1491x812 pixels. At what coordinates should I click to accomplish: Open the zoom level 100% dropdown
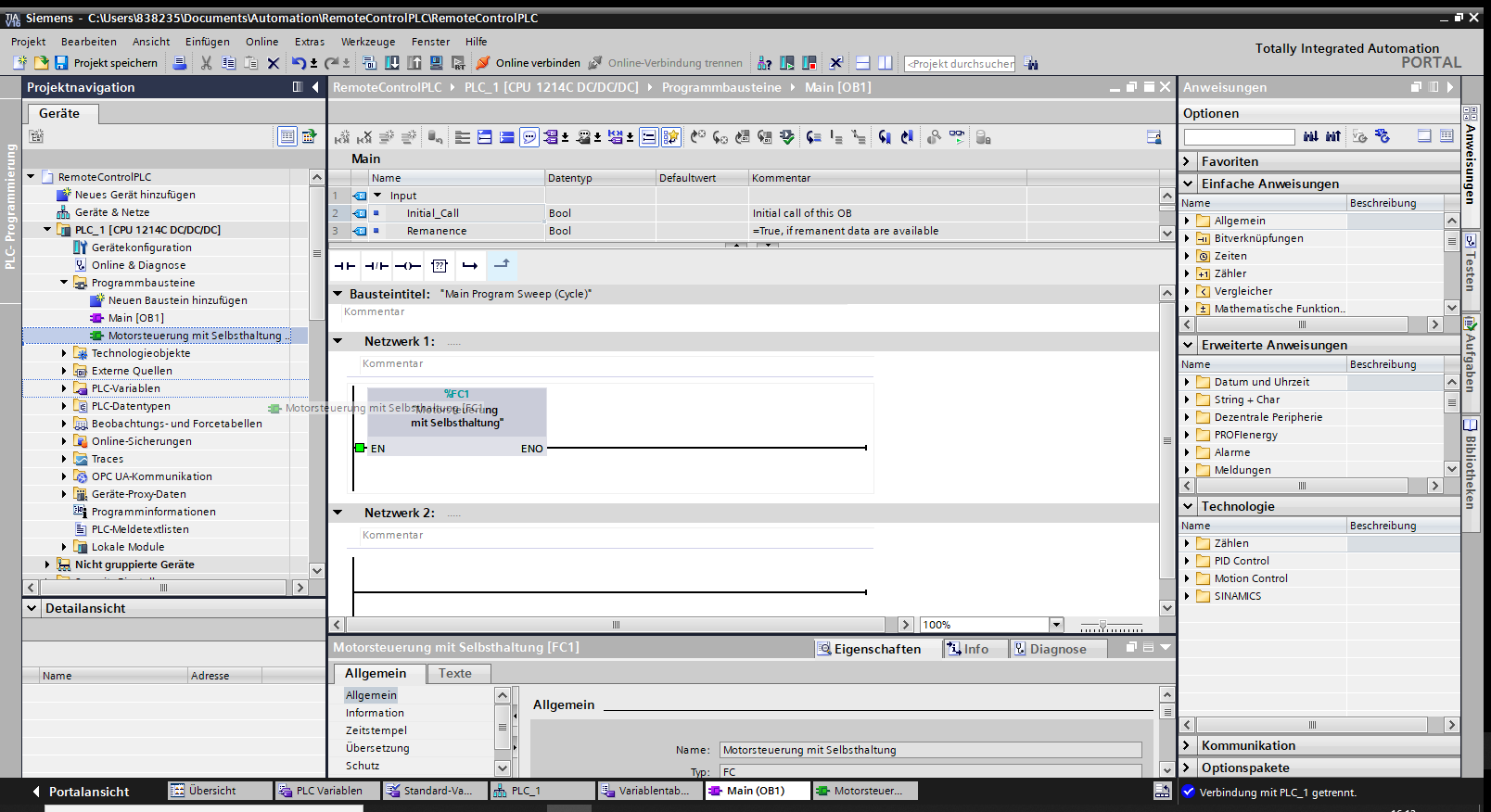[x=1056, y=625]
